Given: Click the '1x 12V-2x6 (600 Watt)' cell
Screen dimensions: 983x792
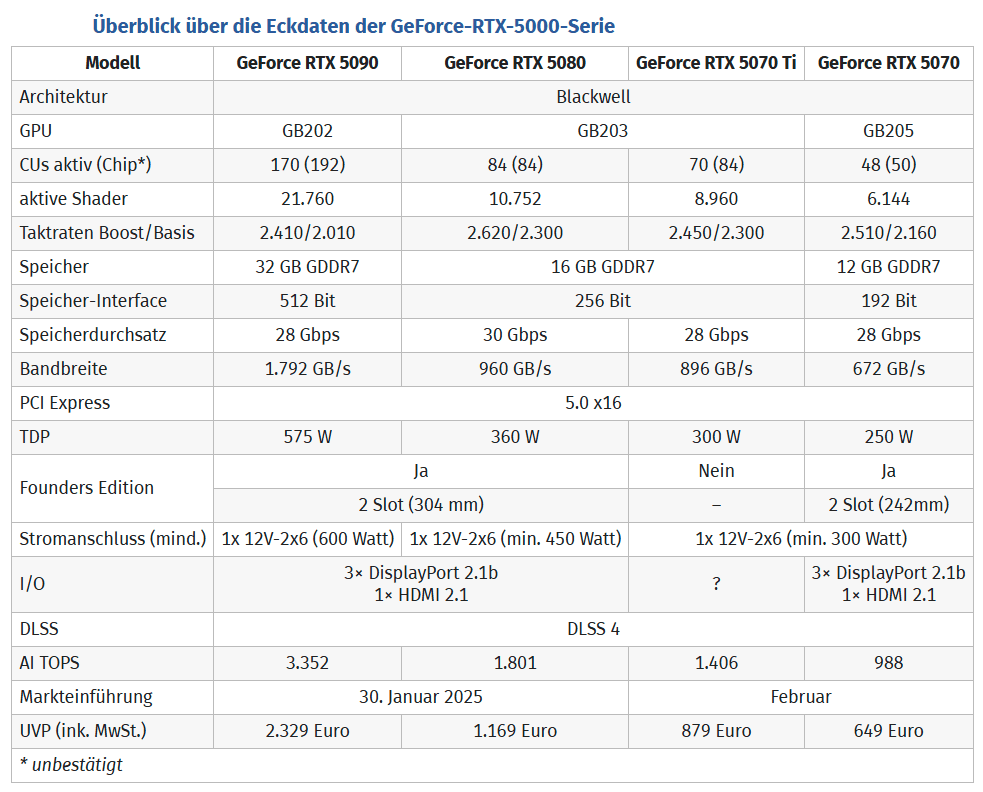Looking at the screenshot, I should 307,539.
